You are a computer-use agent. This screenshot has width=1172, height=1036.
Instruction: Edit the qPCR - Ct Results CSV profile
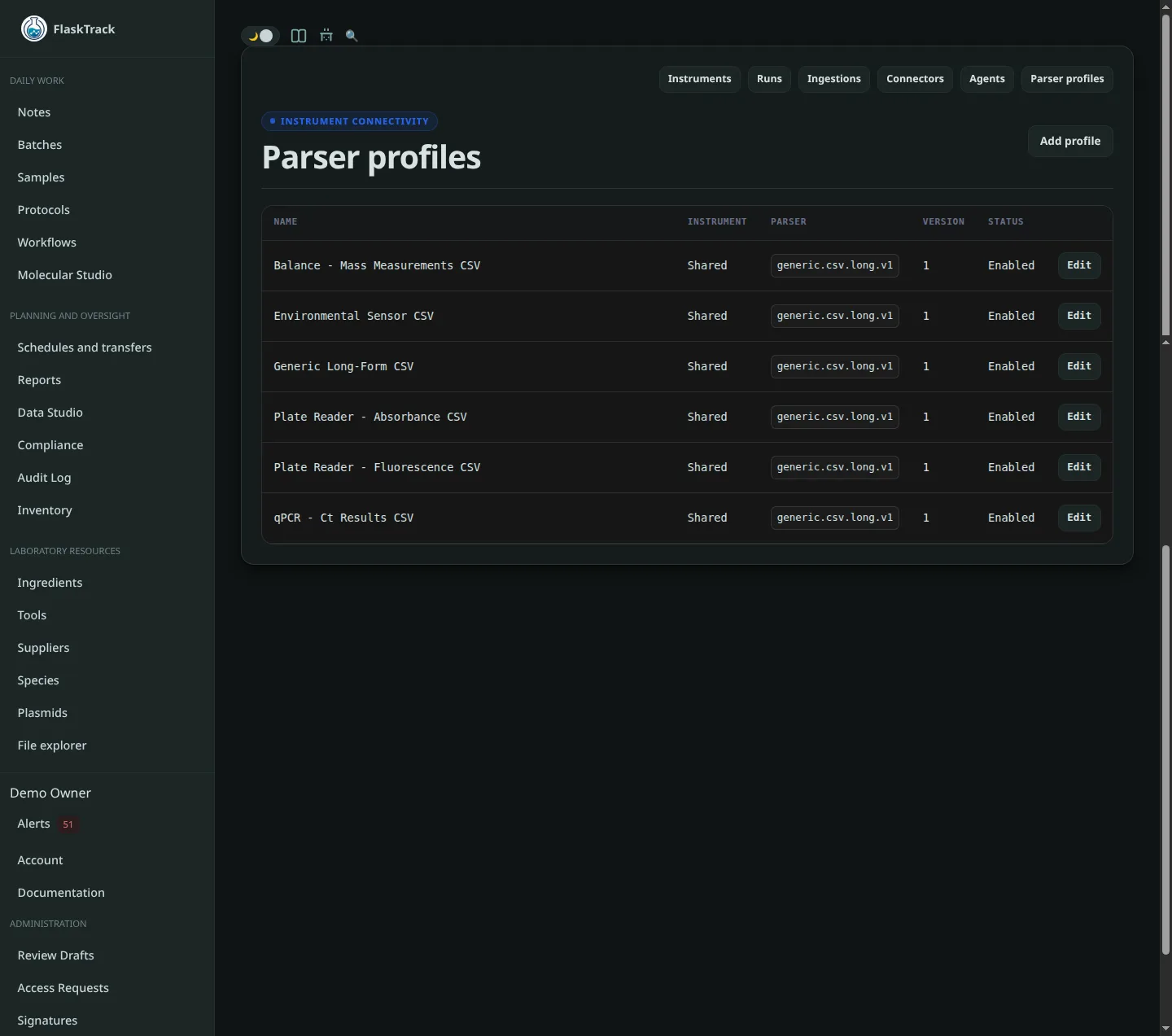point(1079,518)
